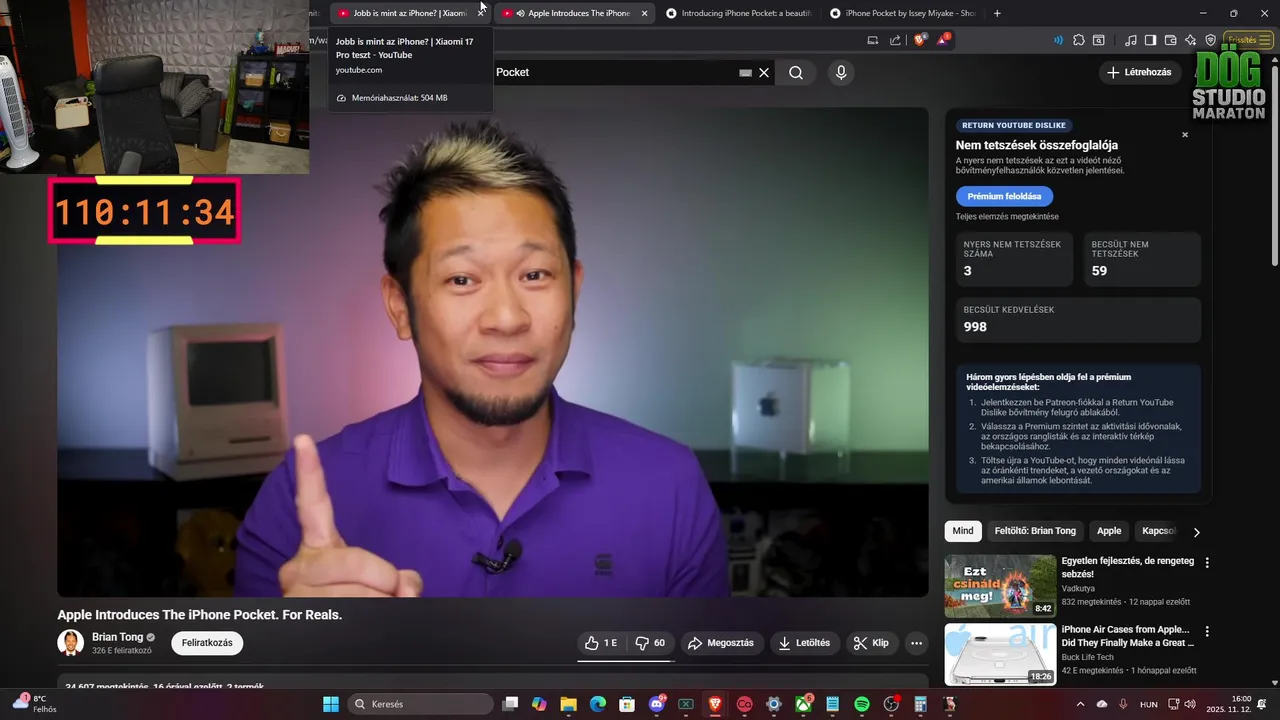The height and width of the screenshot is (720, 1280).
Task: Select 'Feltöltő: Brian Tong' filter chip
Action: pyautogui.click(x=1035, y=531)
